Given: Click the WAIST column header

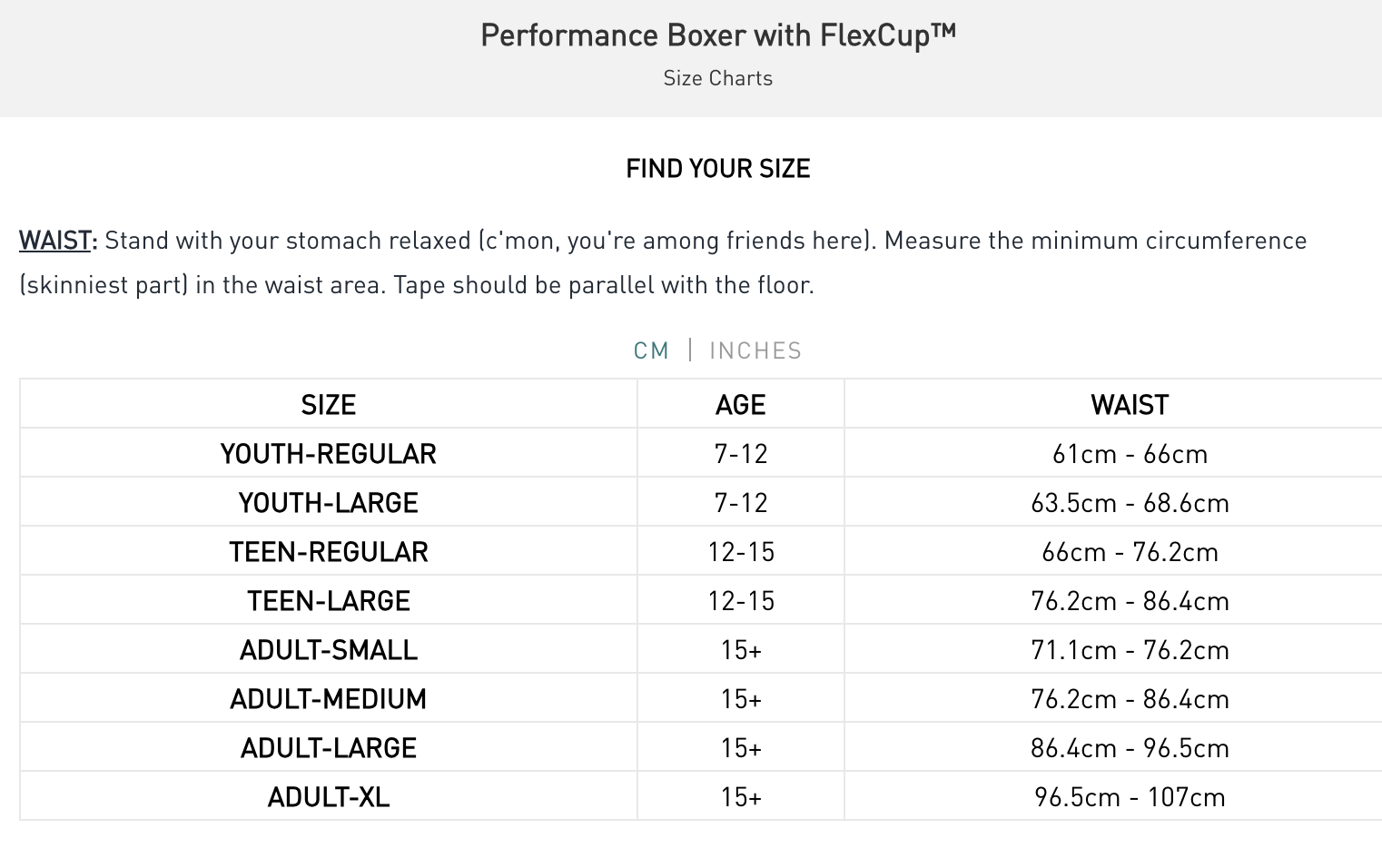Looking at the screenshot, I should 1130,405.
